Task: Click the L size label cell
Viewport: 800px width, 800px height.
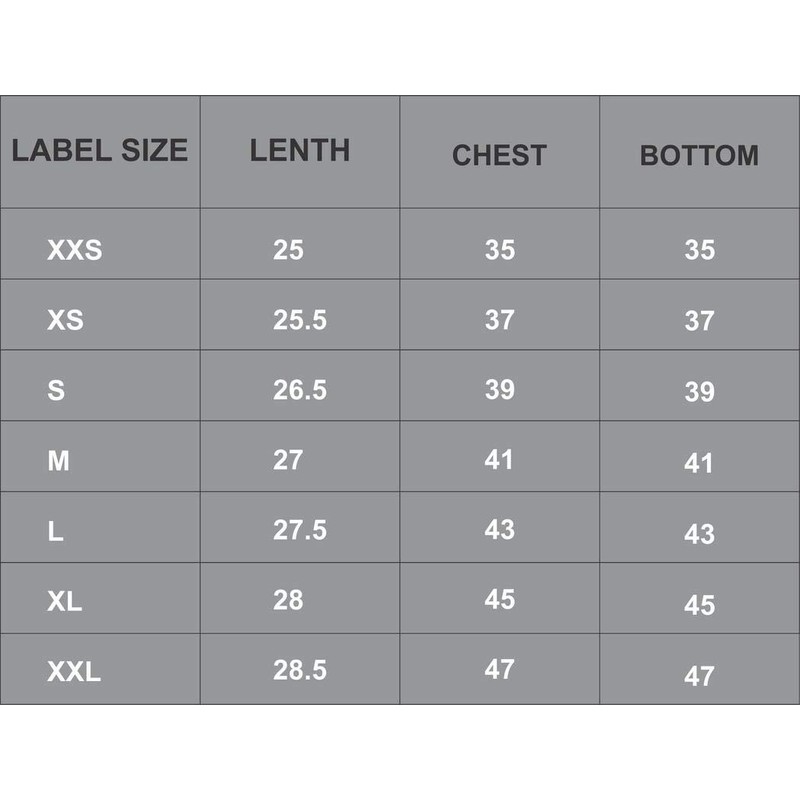Action: pos(55,532)
